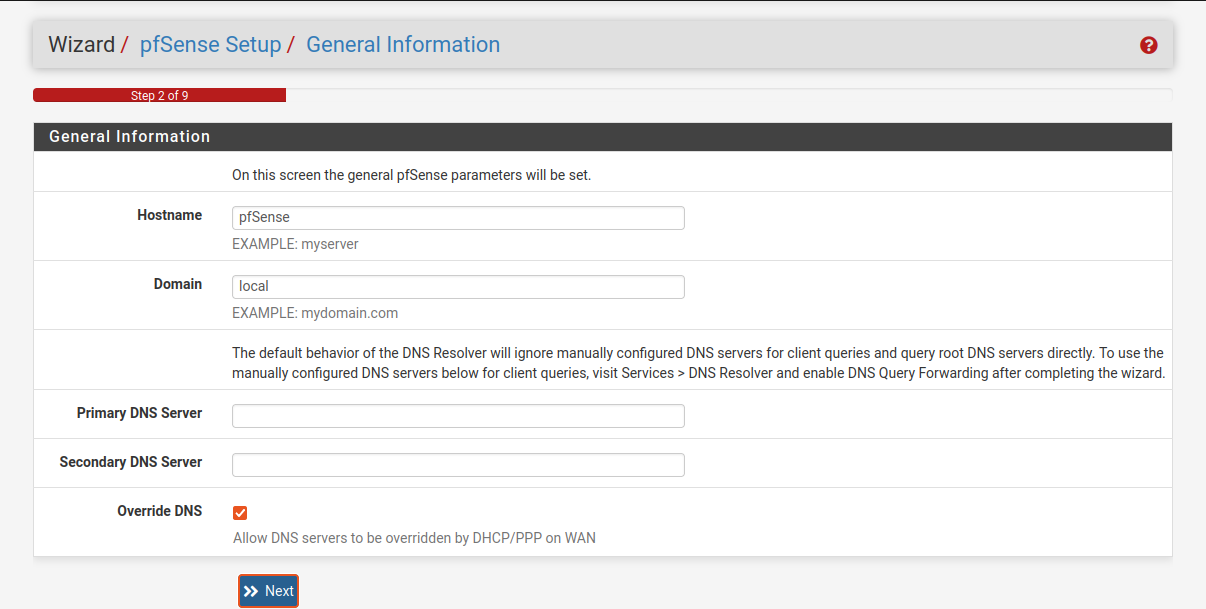
Task: Focus the Hostname input field
Action: pyautogui.click(x=458, y=218)
